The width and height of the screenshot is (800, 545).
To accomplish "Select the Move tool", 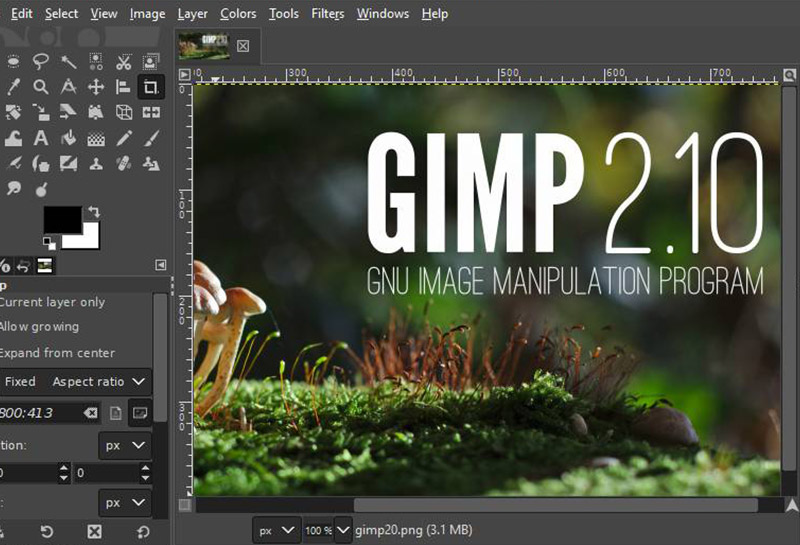I will [x=96, y=87].
